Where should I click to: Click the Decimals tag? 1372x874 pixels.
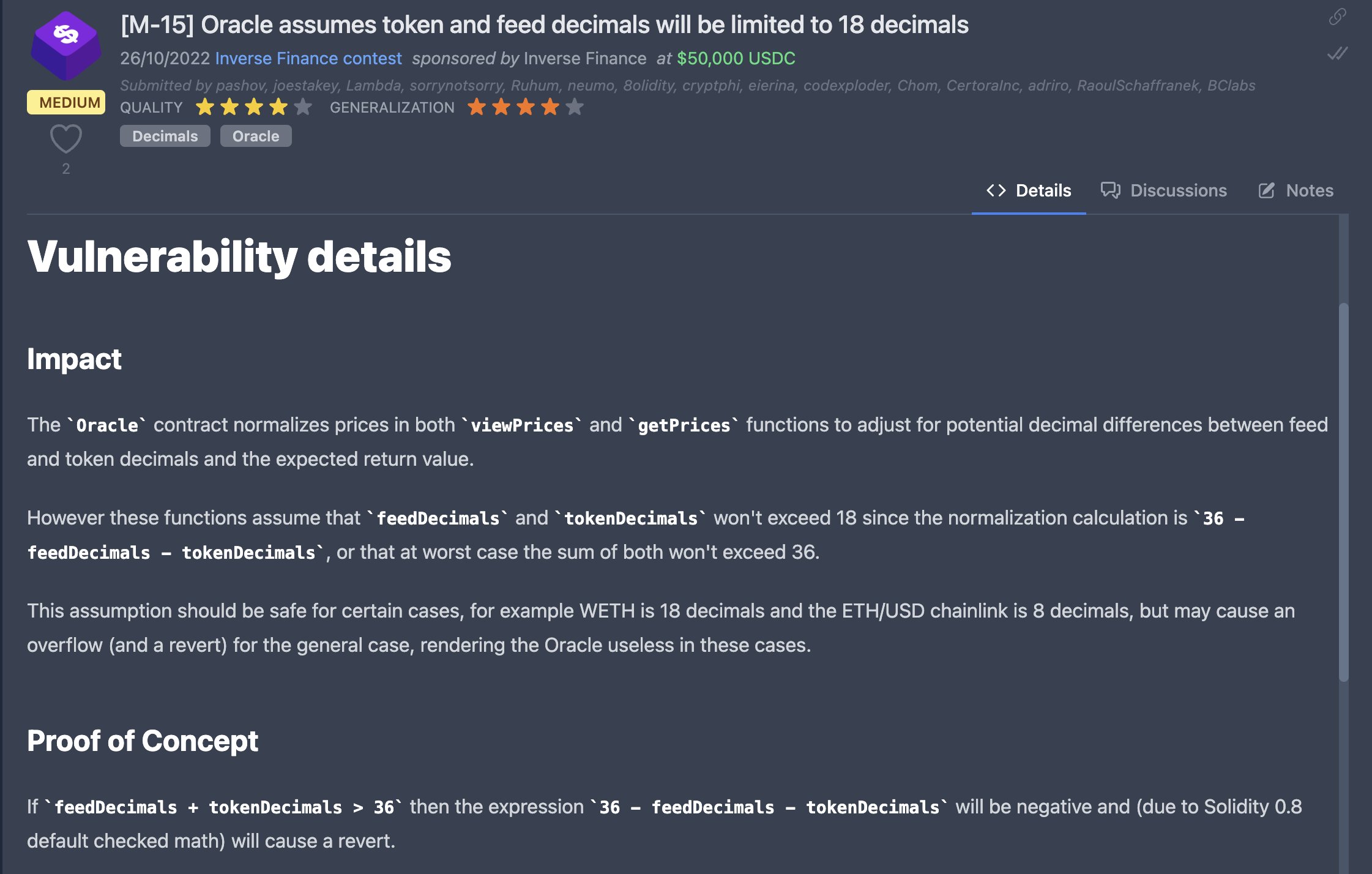click(165, 136)
